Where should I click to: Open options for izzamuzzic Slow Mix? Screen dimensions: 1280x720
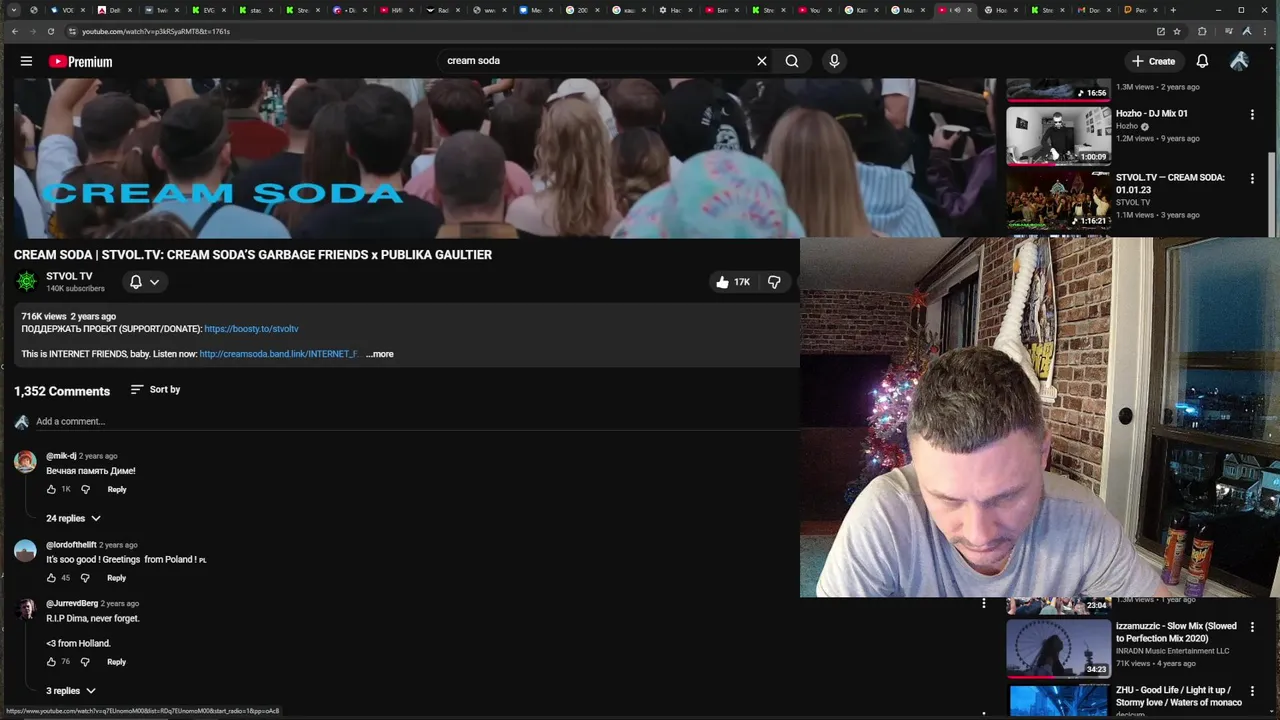pyautogui.click(x=1252, y=627)
